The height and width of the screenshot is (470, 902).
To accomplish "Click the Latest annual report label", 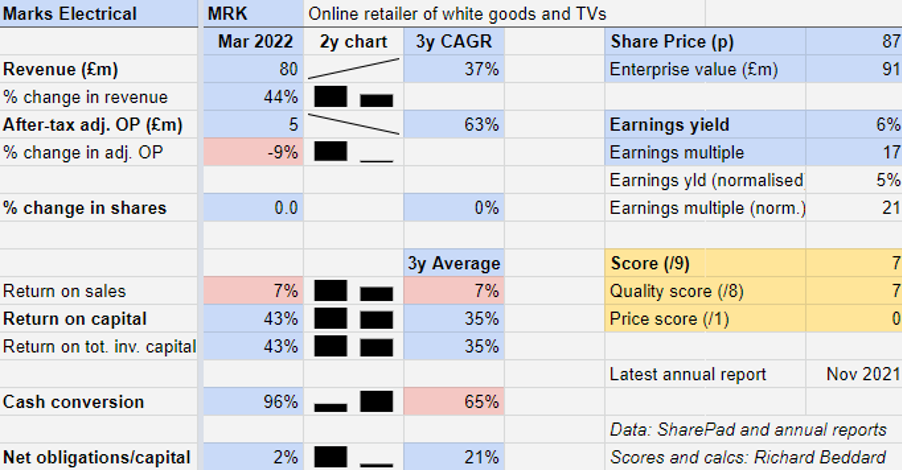I will click(x=688, y=374).
